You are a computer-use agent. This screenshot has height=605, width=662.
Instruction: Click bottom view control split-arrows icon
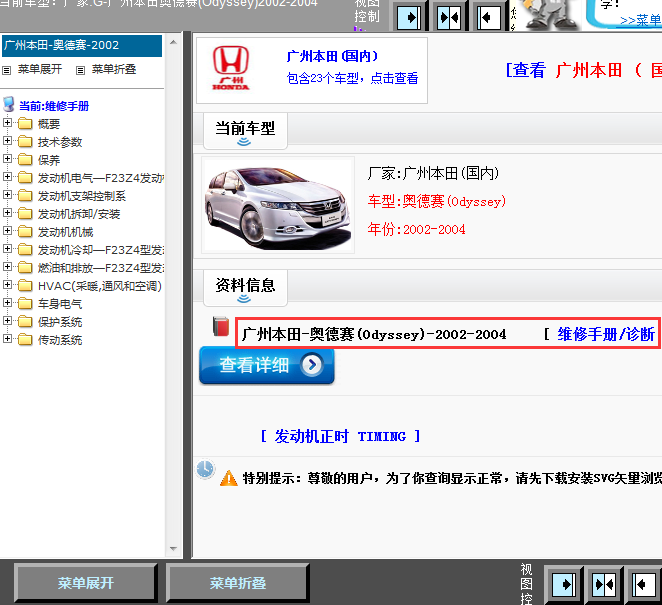tap(603, 585)
